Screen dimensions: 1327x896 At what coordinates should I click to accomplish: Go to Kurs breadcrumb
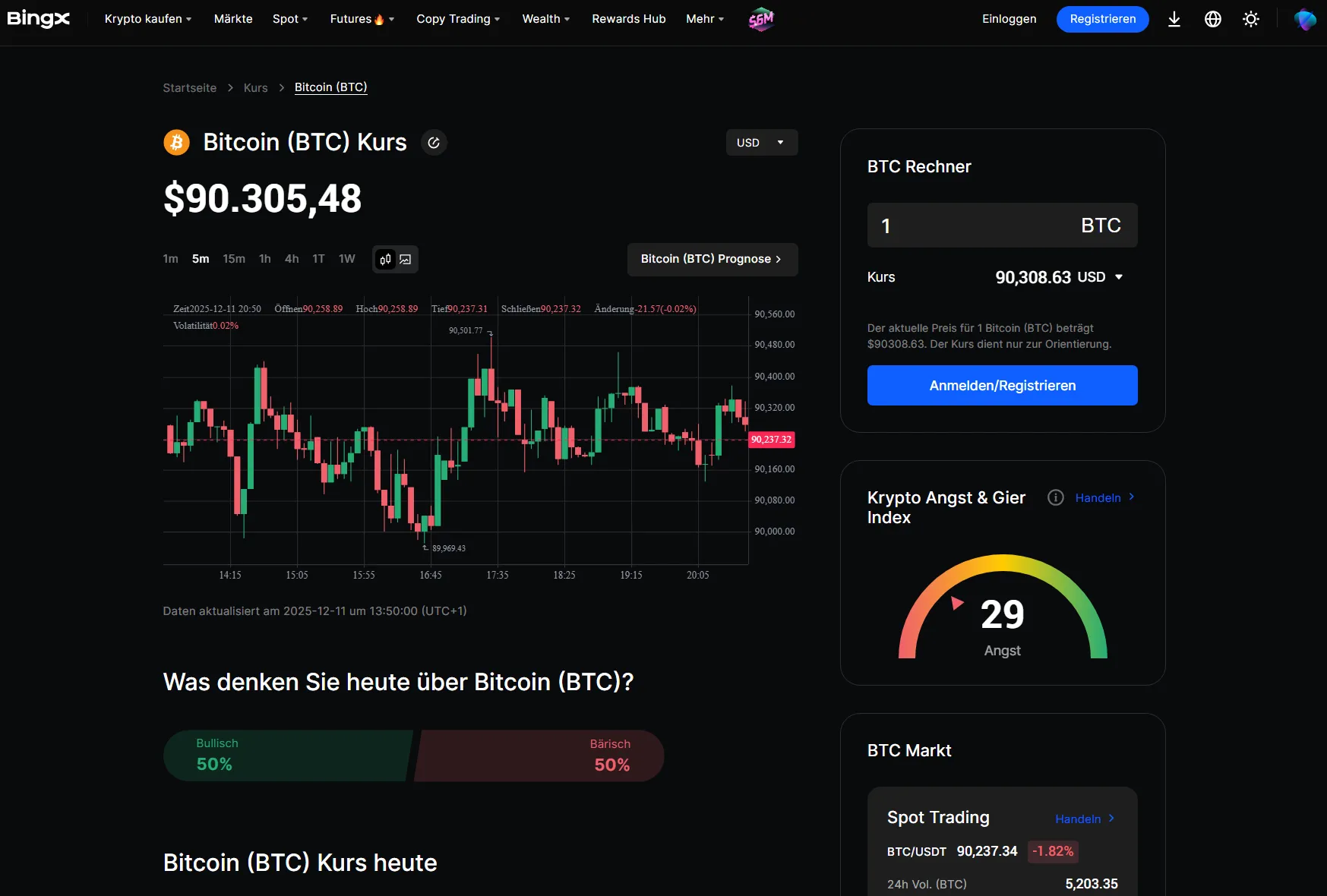pos(256,88)
